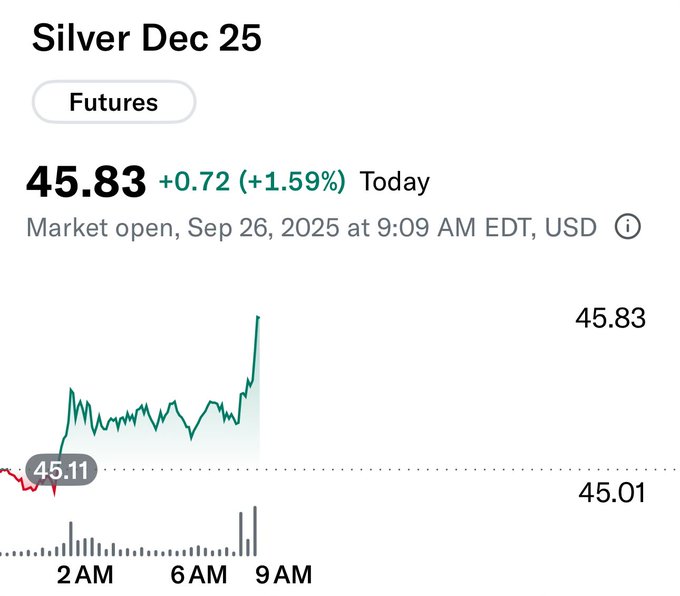Screen dimensions: 680x596
Task: Click the price line's peak at the latest spike
Action: 258,318
